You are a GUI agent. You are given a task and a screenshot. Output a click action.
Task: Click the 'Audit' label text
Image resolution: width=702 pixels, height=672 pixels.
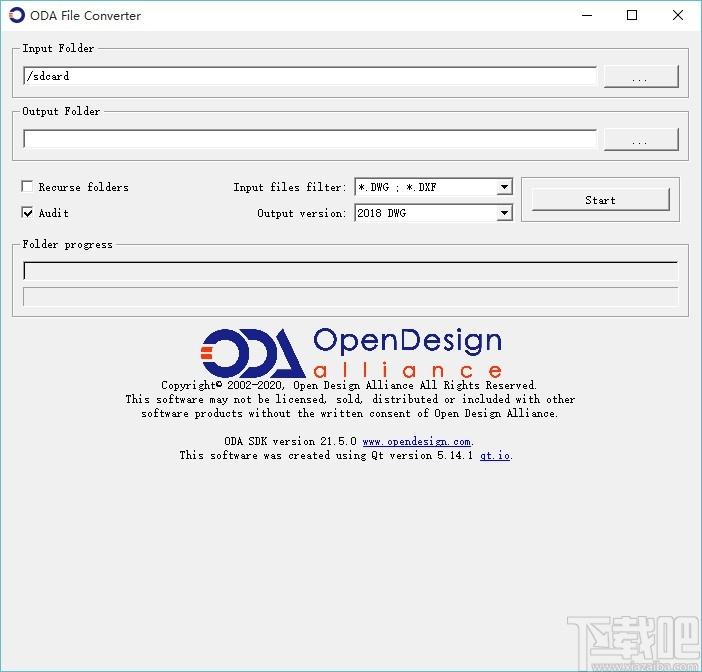click(54, 213)
